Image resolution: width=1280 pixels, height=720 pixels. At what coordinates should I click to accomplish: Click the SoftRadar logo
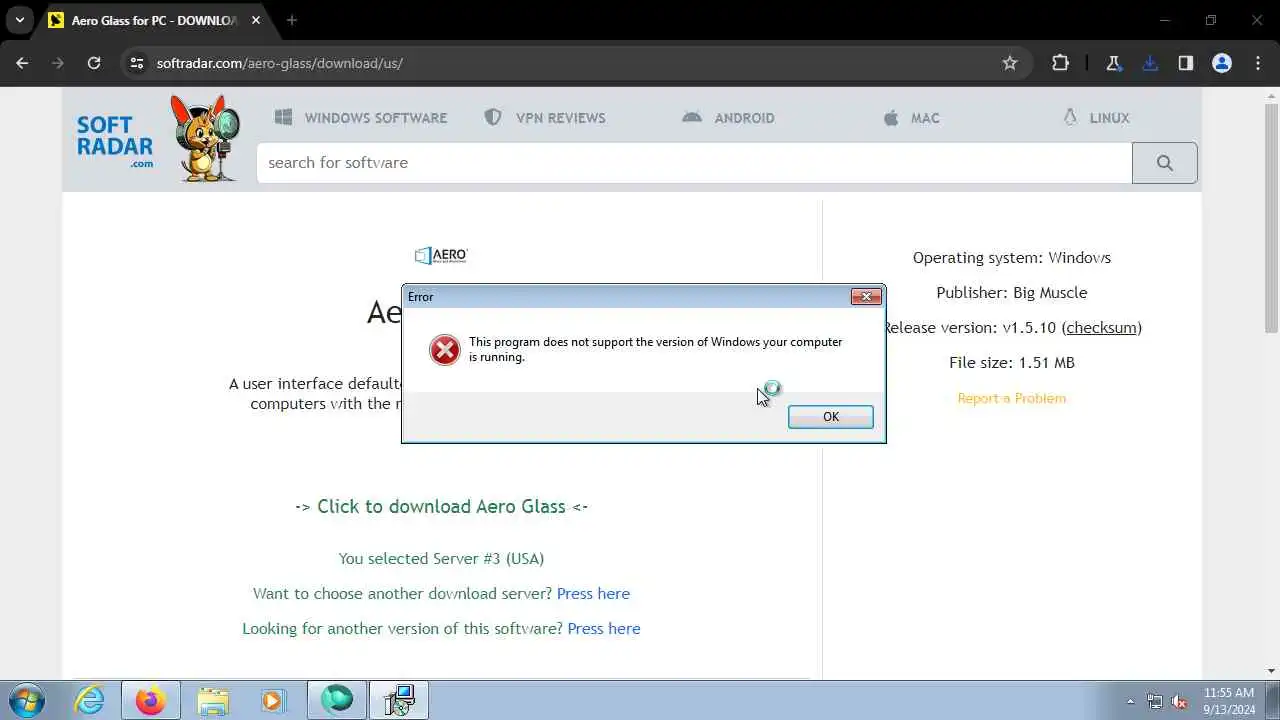tap(115, 141)
